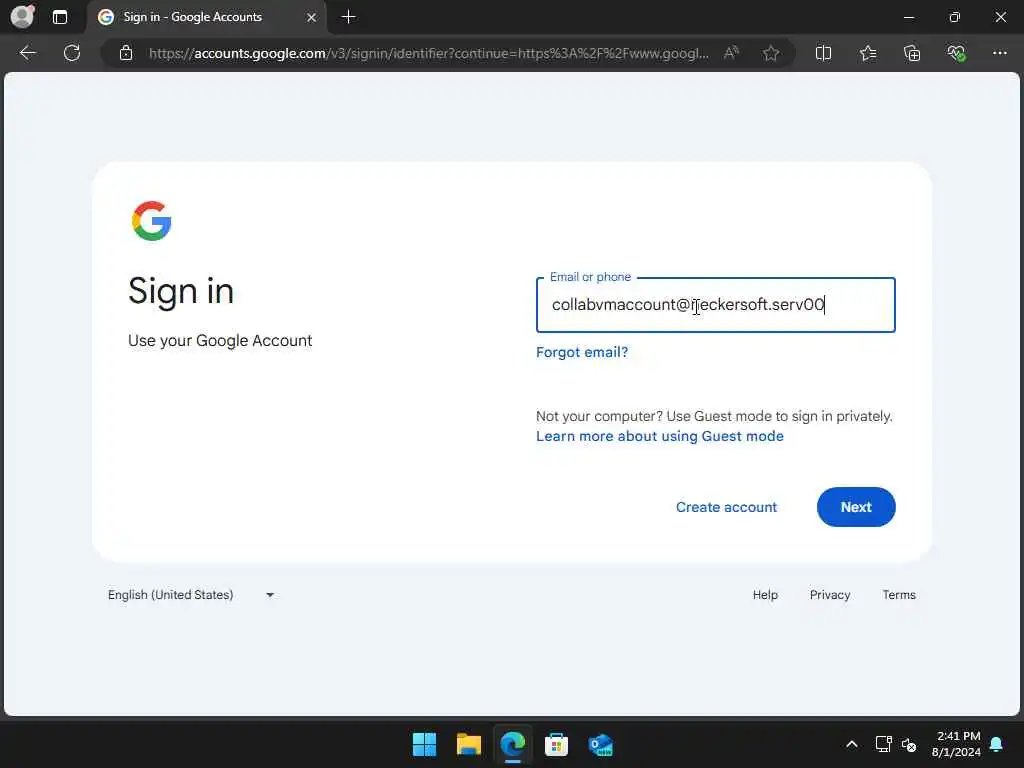Open the Collections icon
Viewport: 1024px width, 768px height.
pyautogui.click(x=912, y=53)
